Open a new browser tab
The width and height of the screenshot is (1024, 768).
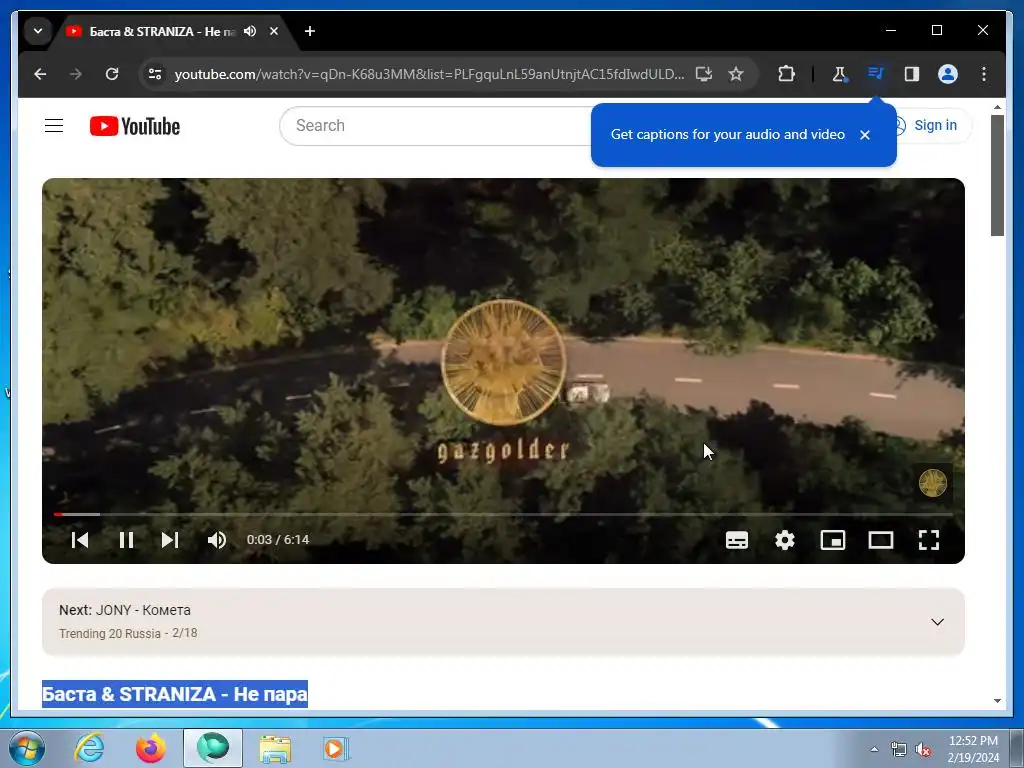pos(310,31)
